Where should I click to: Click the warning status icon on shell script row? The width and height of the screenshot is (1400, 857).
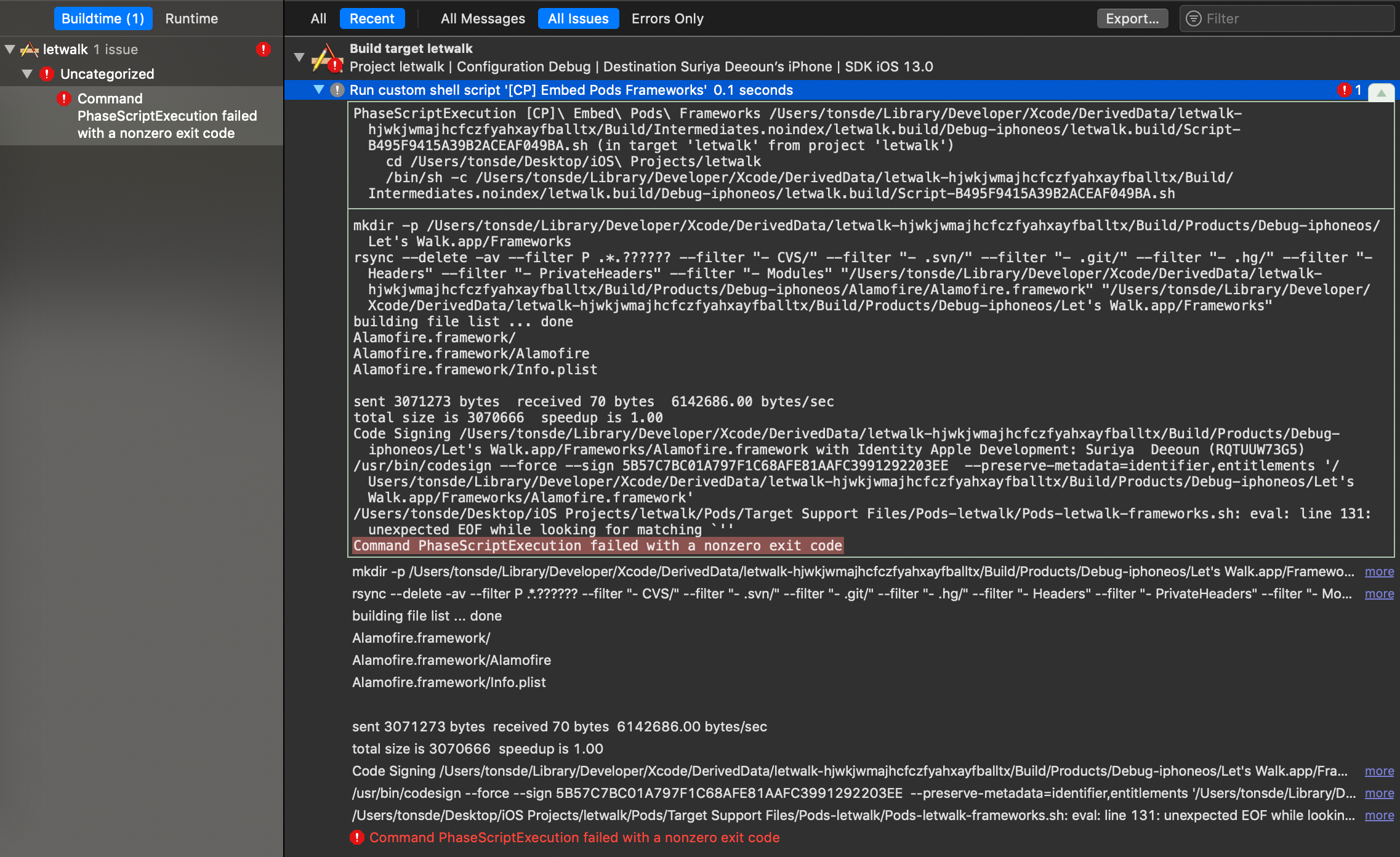[x=337, y=90]
